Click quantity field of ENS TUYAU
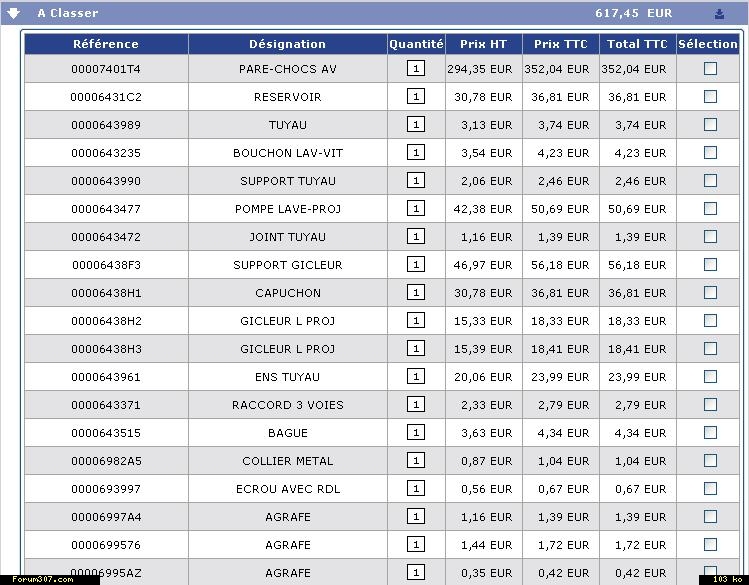The height and width of the screenshot is (585, 749). (x=416, y=376)
